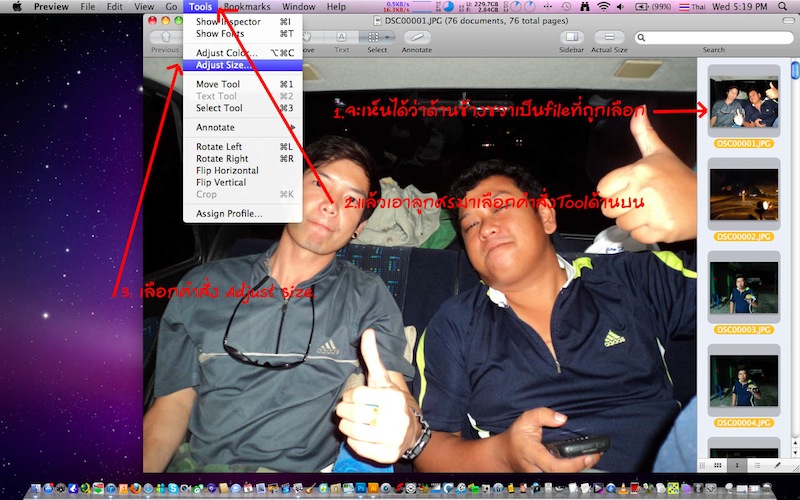Pick Select Tool from the Tools menu
Screen dimensions: 800x500
(x=242, y=108)
